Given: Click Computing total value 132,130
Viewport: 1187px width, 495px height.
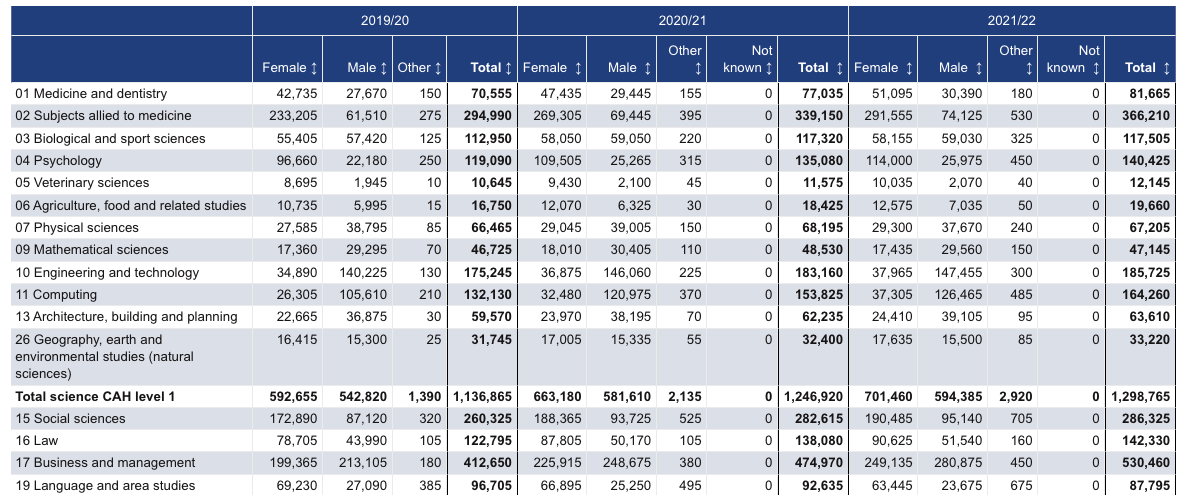Looking at the screenshot, I should 488,294.
